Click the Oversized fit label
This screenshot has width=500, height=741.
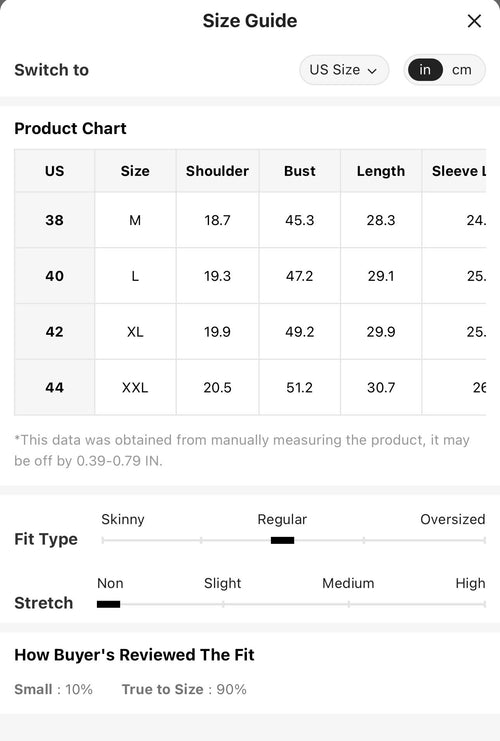pos(453,519)
